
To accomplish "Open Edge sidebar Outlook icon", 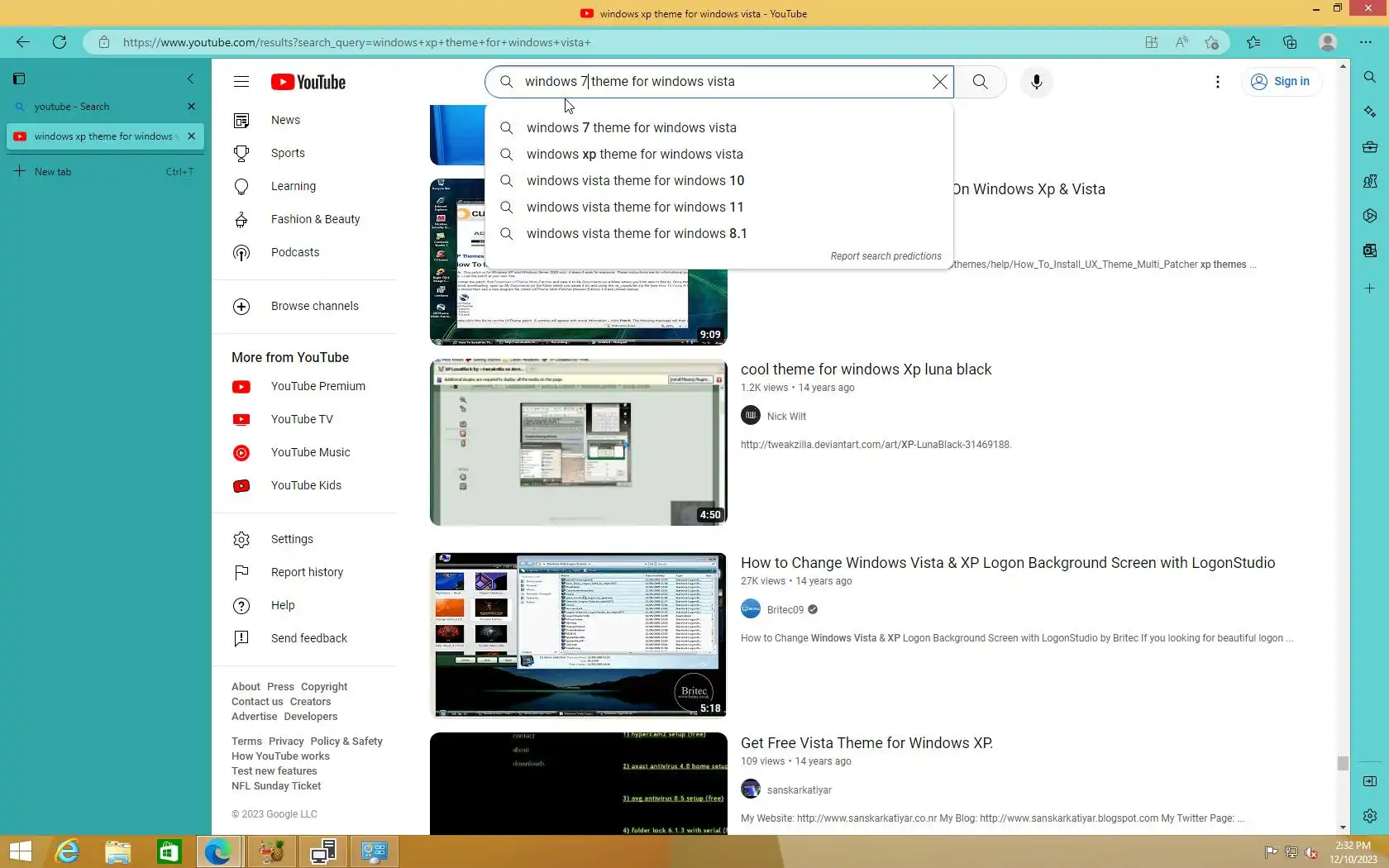I will (x=1370, y=250).
